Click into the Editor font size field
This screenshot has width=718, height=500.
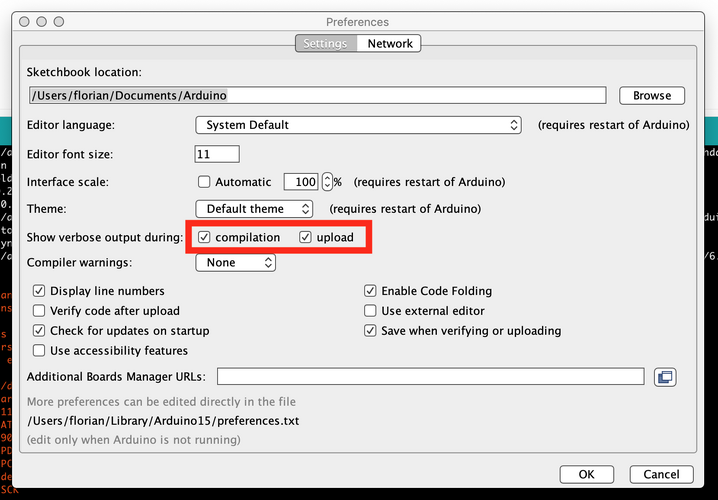217,154
